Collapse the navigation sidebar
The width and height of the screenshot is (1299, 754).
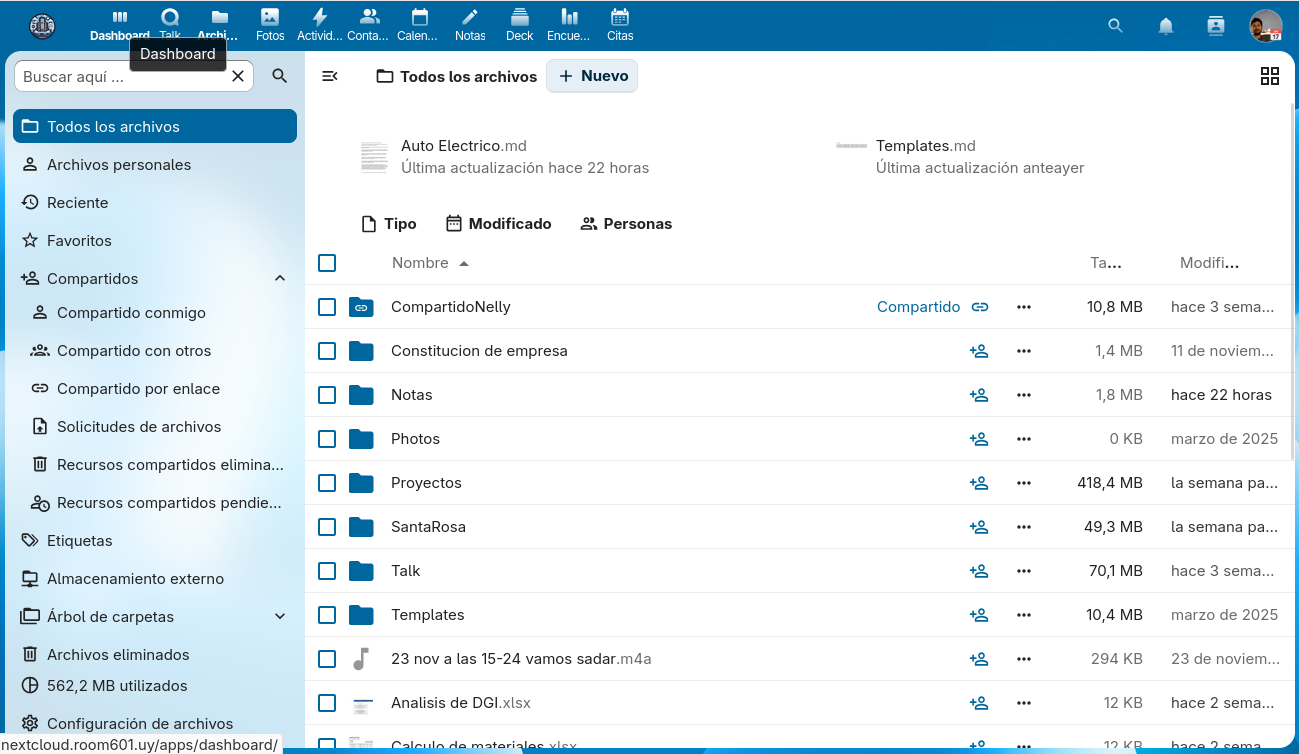[330, 76]
